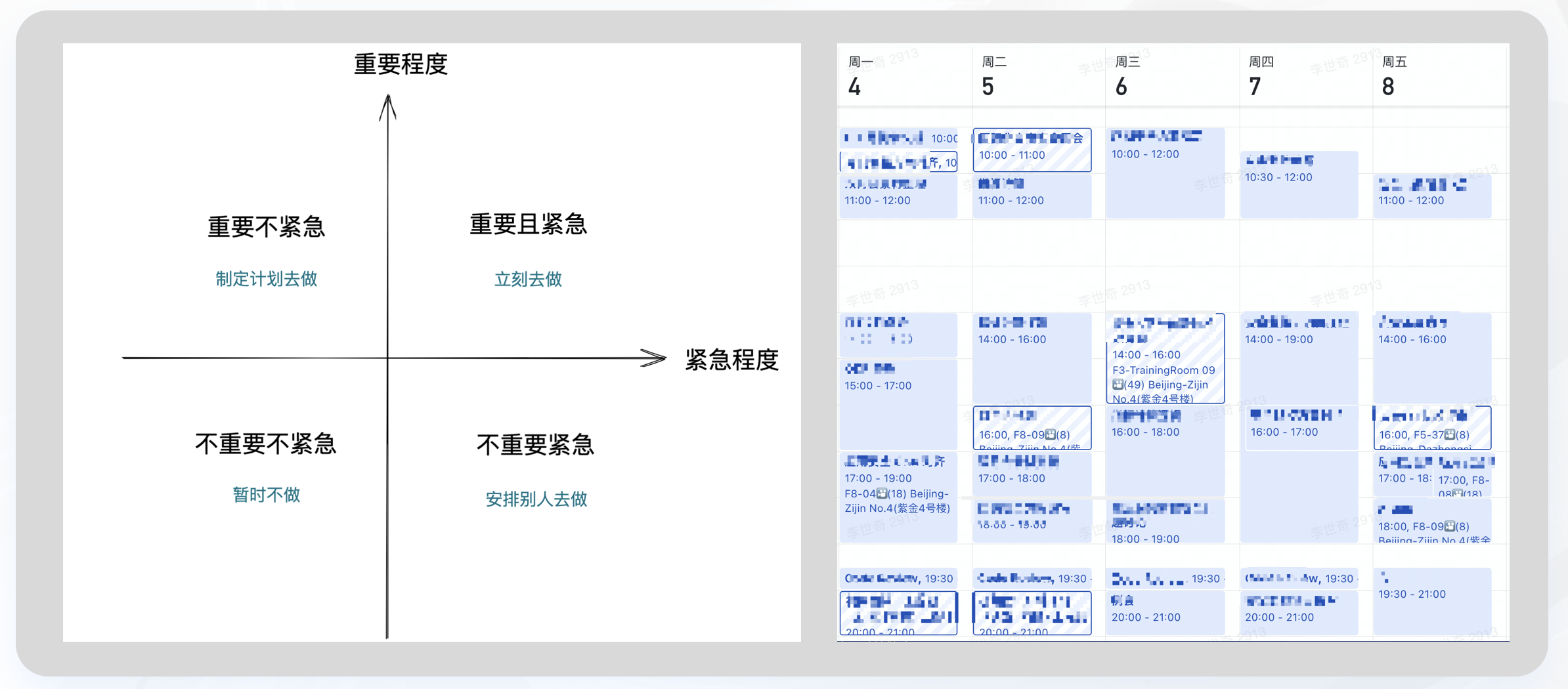The width and height of the screenshot is (1568, 689).
Task: Click the room icon next to F8-04 on Monday
Action: 882,493
